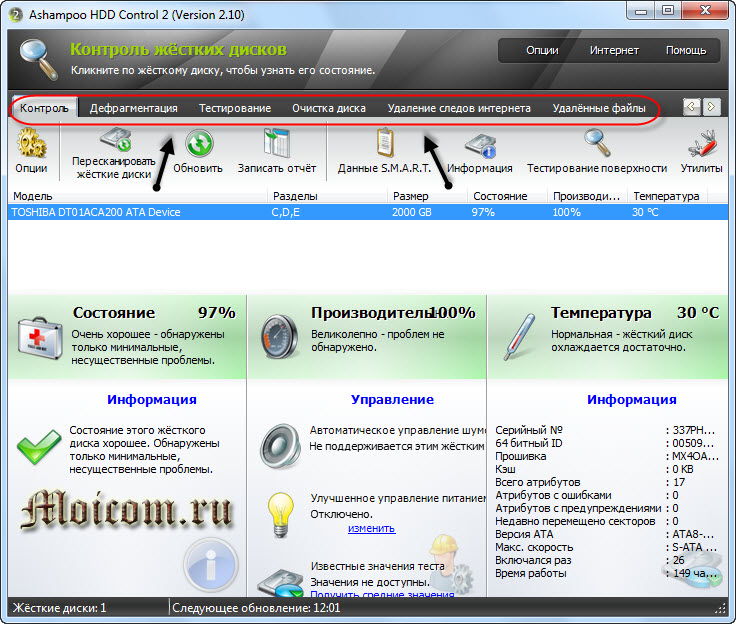This screenshot has width=736, height=624.
Task: Click the Прошивка row
Action: click(606, 456)
